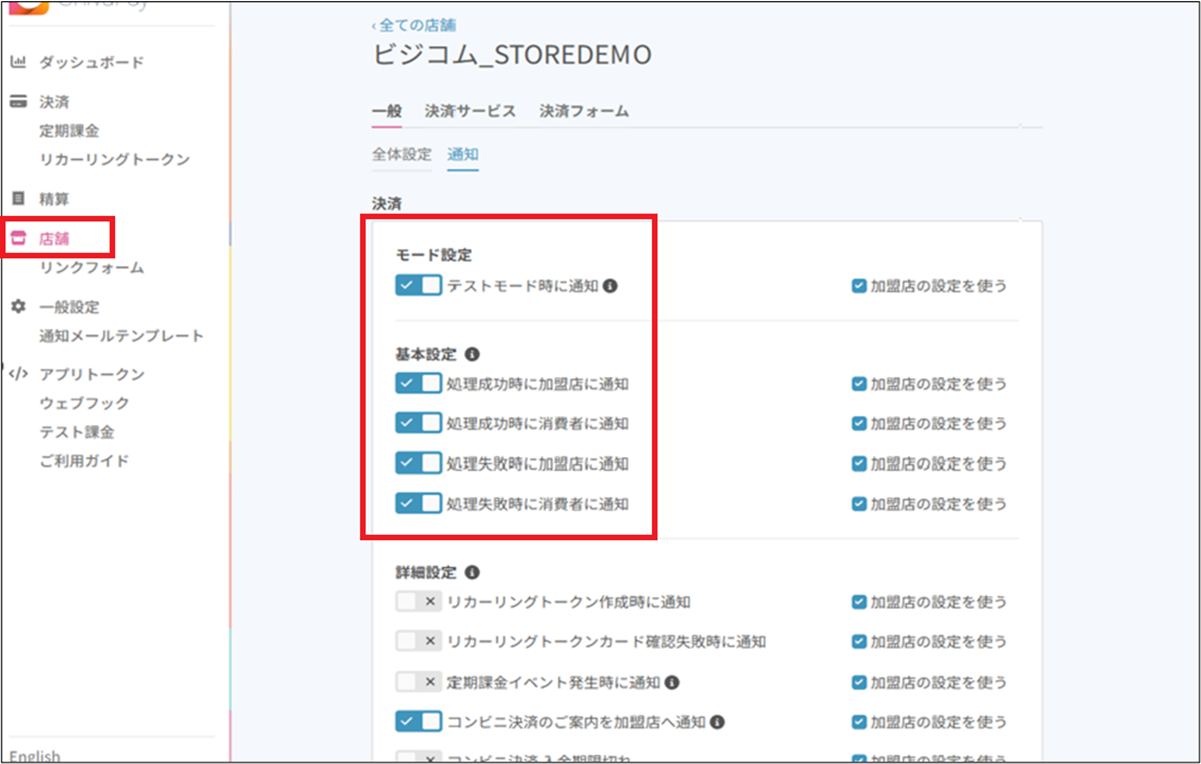Open ご利用ガイド in sidebar

(x=84, y=461)
